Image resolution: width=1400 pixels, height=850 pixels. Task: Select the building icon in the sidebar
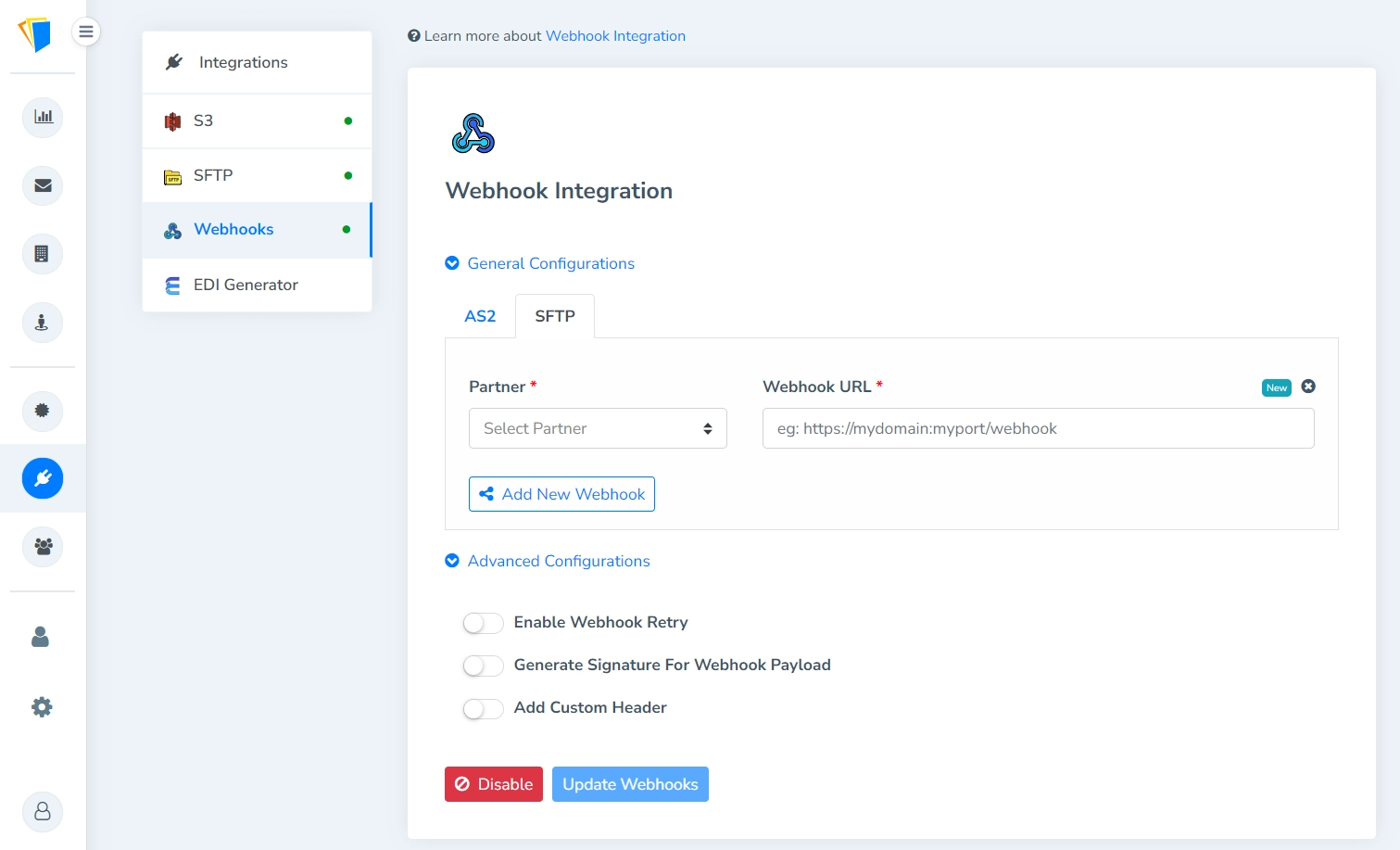click(42, 253)
